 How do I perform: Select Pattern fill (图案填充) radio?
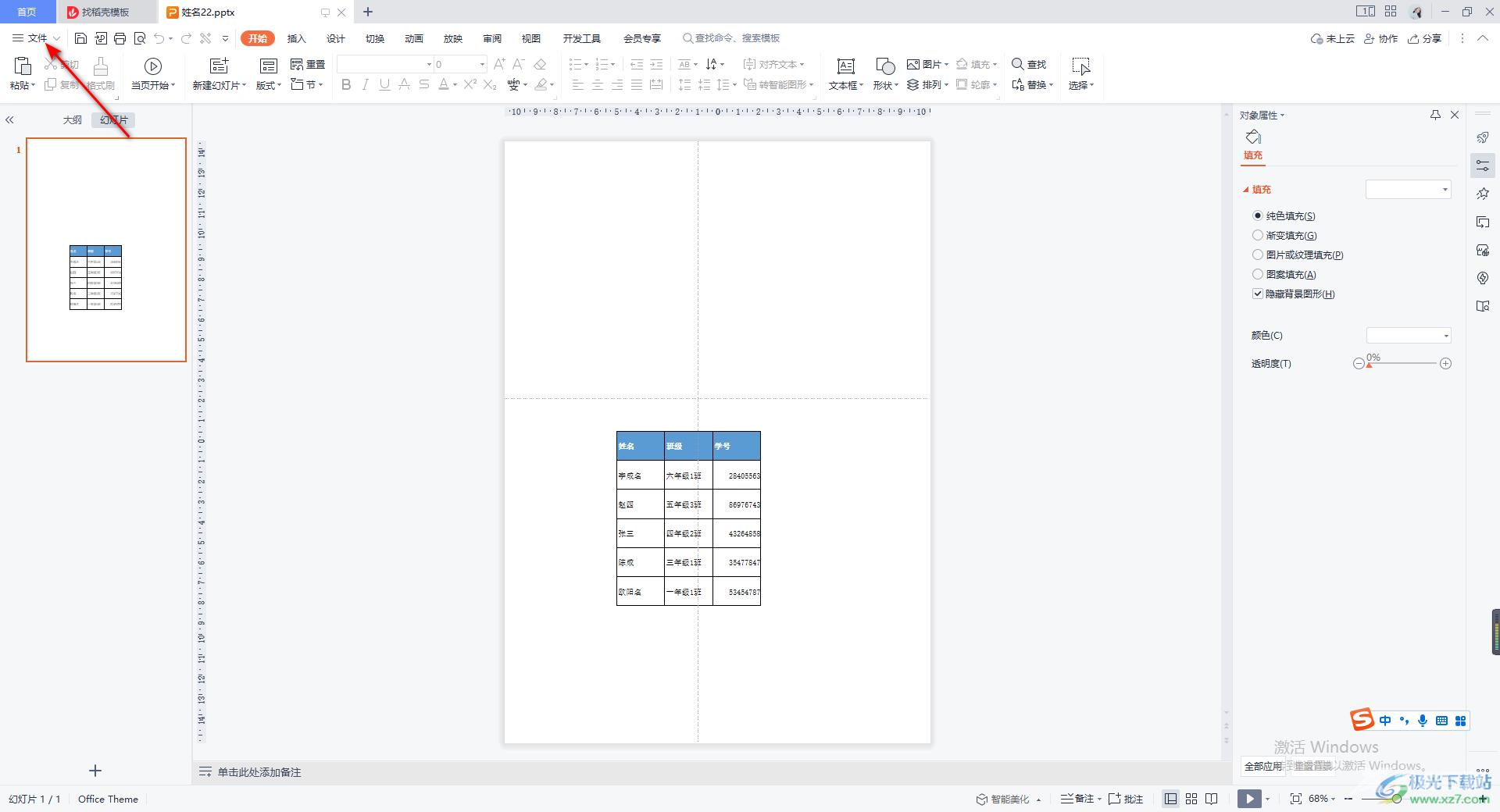point(1257,274)
